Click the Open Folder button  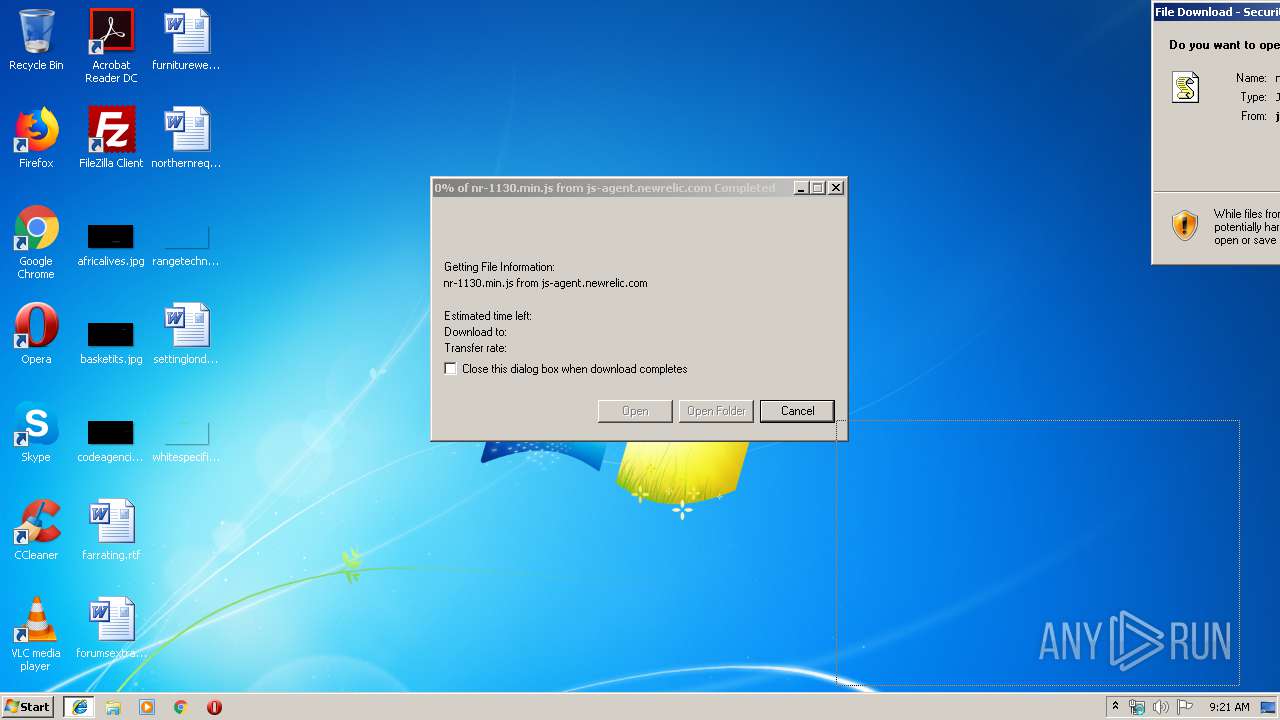click(716, 411)
